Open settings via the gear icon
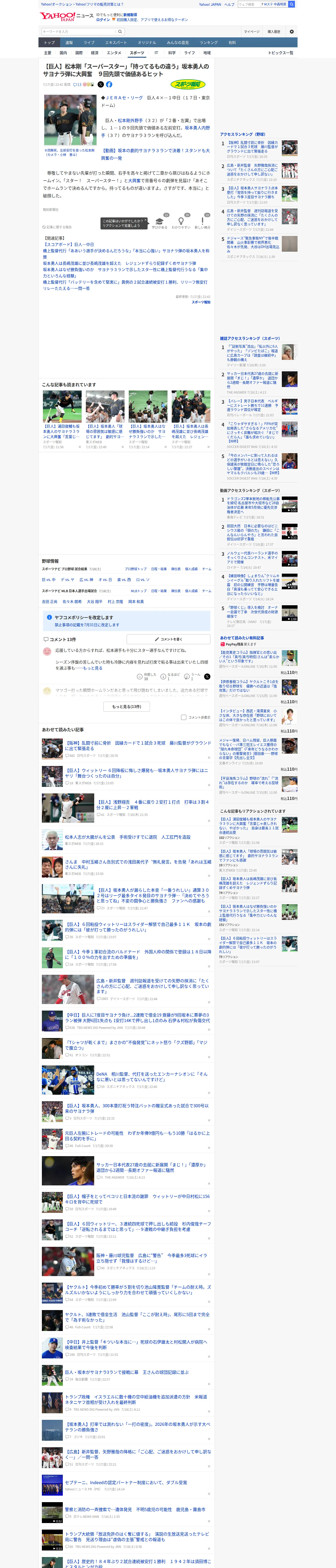The width and height of the screenshot is (336, 1568). (x=292, y=32)
